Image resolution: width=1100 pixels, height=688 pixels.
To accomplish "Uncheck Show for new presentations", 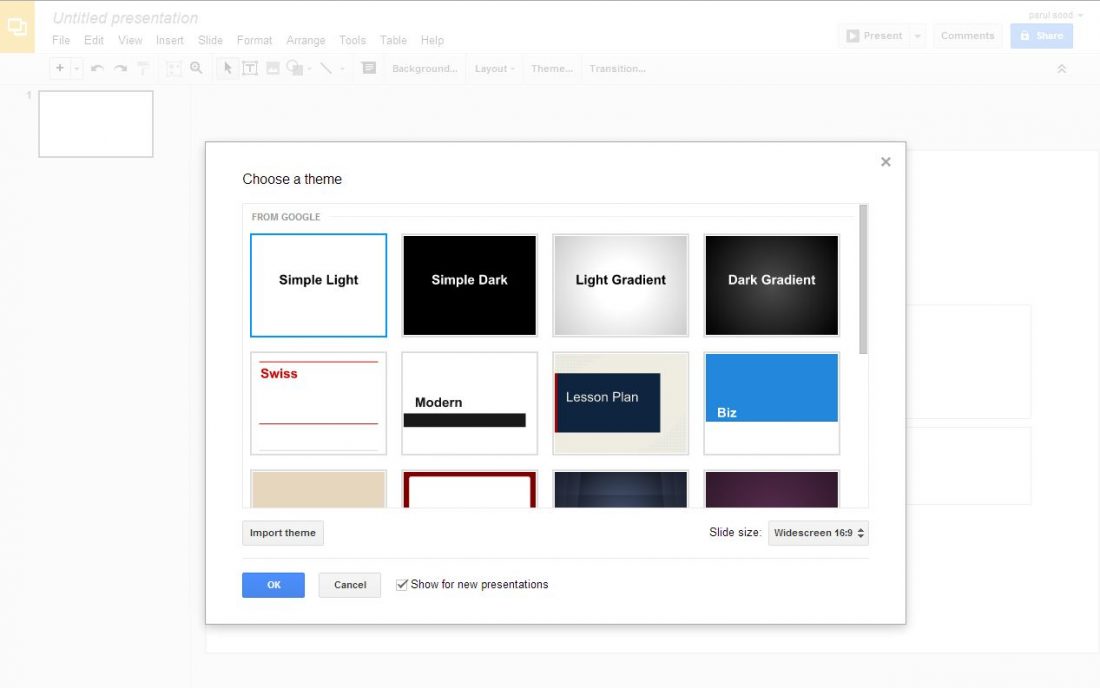I will (x=402, y=585).
